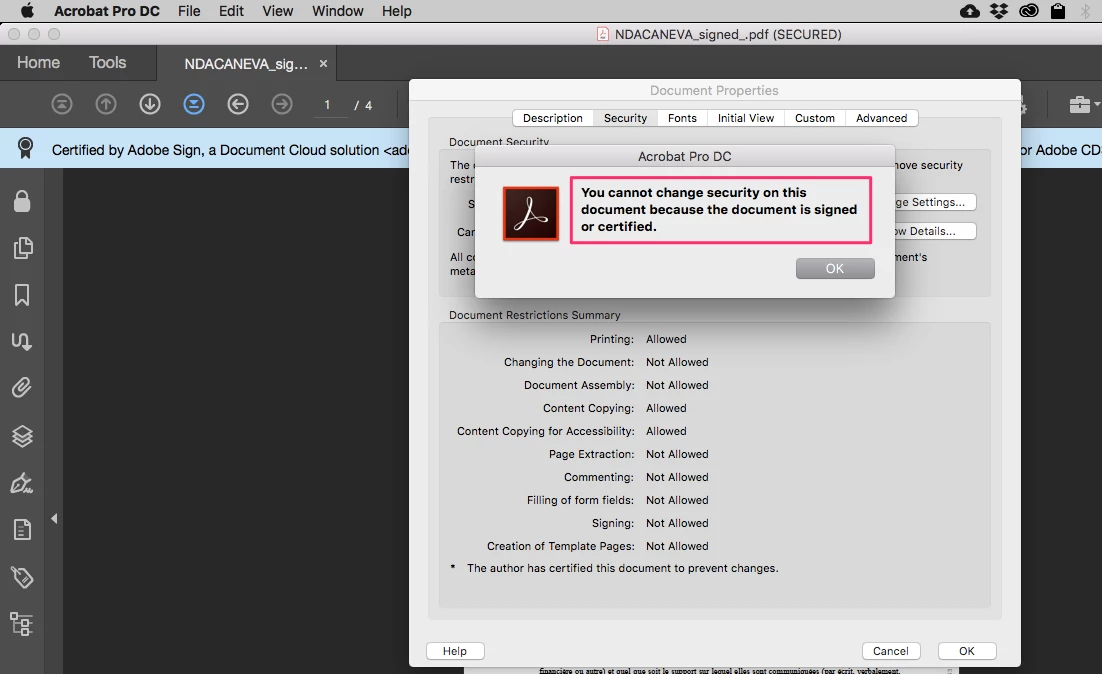Click 'Creation of Template Pages:' label
Image resolution: width=1102 pixels, height=674 pixels.
(561, 546)
